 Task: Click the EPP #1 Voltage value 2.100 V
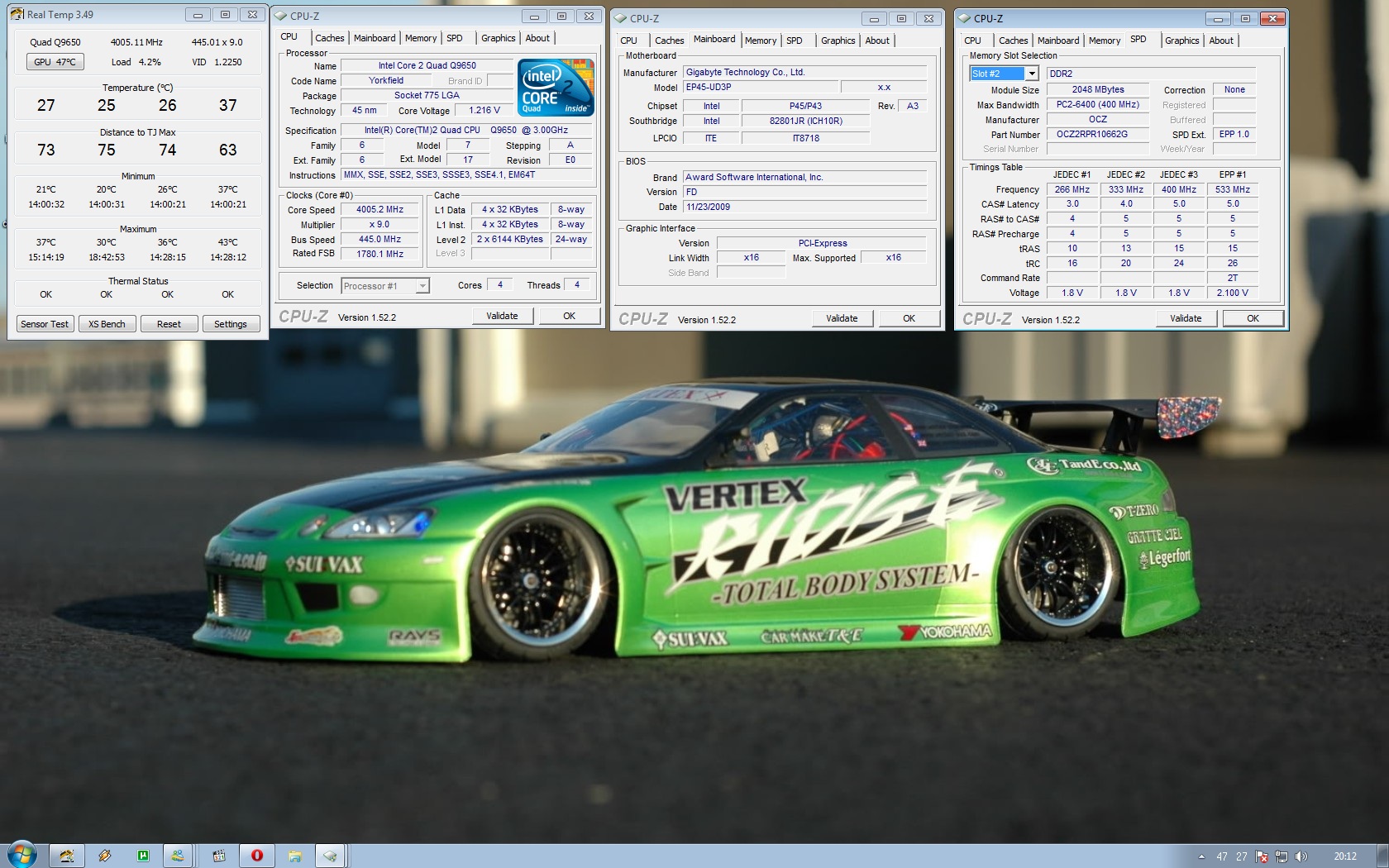click(1232, 293)
